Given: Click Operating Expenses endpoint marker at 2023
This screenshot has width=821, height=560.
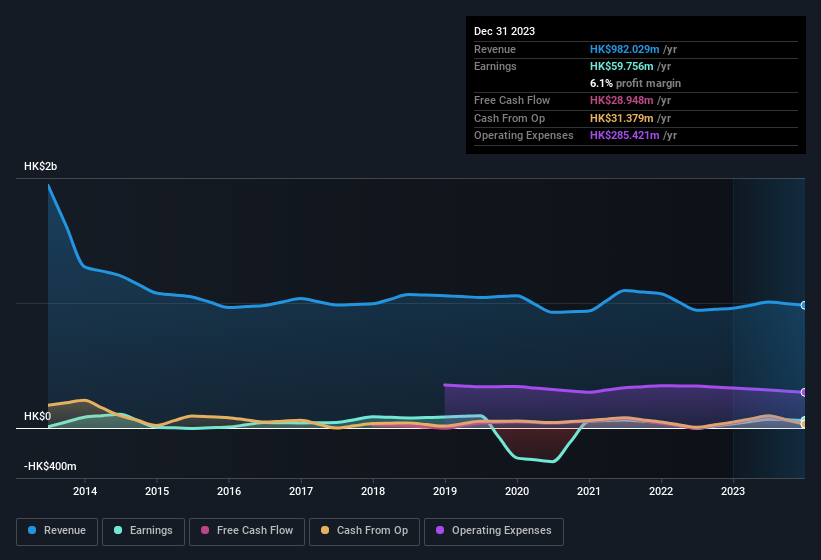Looking at the screenshot, I should click(804, 392).
